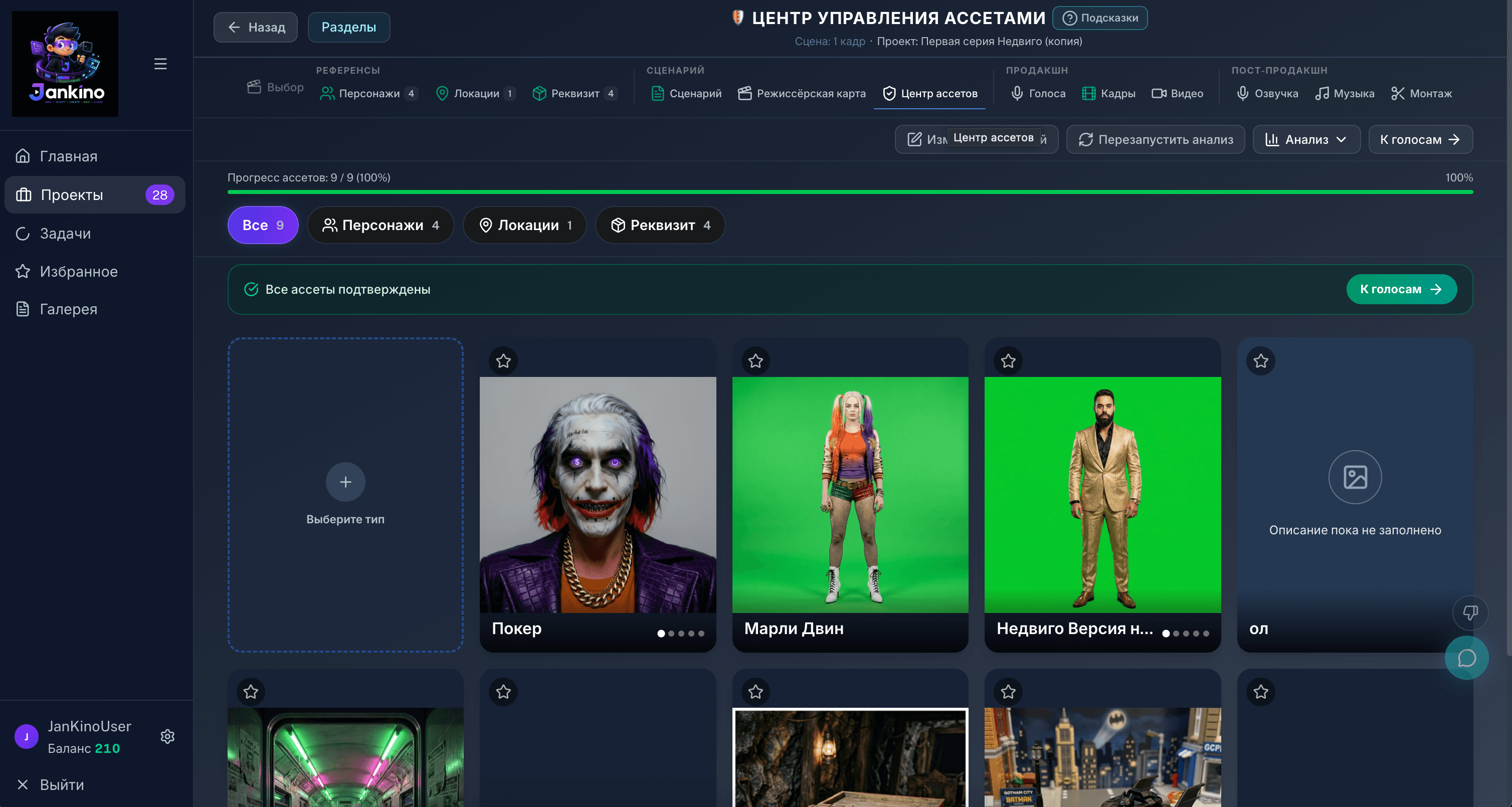Open the Марли Двин thumbnail
The height and width of the screenshot is (807, 1512).
(850, 495)
